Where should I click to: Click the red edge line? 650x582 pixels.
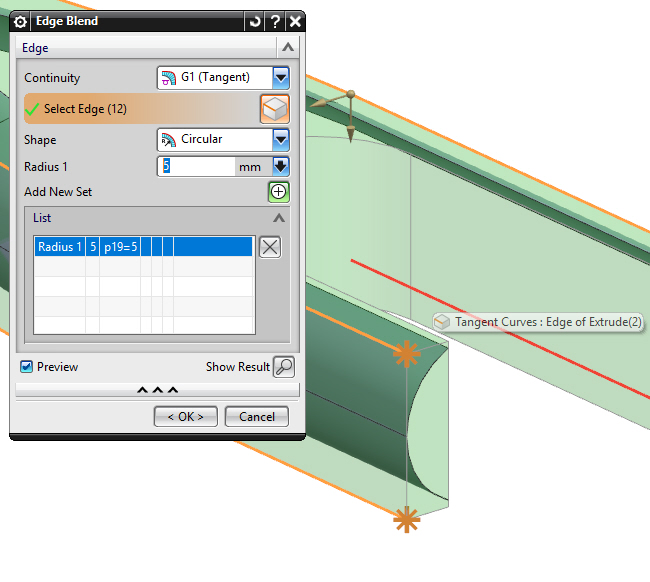click(x=500, y=330)
